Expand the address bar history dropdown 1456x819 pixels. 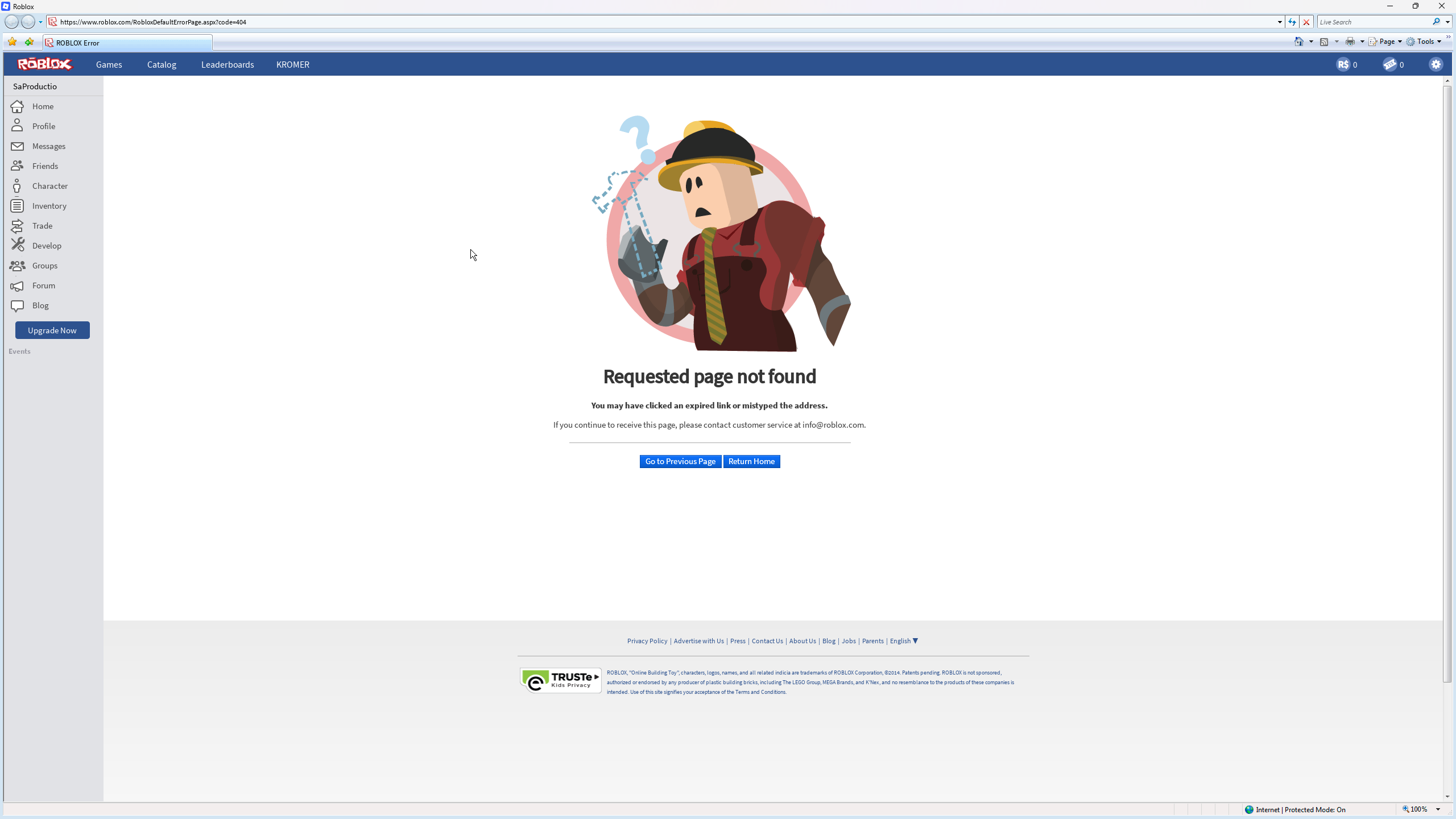tap(1280, 22)
